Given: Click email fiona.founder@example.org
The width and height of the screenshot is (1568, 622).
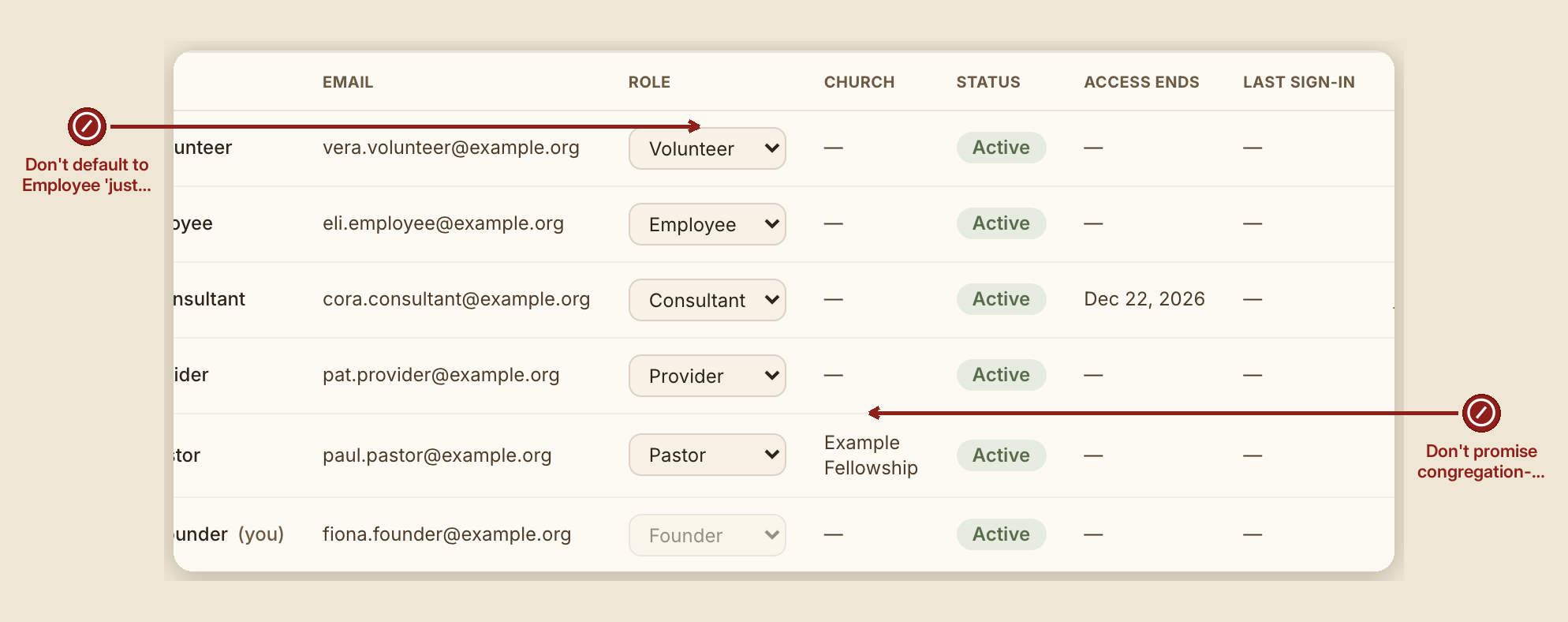Looking at the screenshot, I should tap(446, 534).
